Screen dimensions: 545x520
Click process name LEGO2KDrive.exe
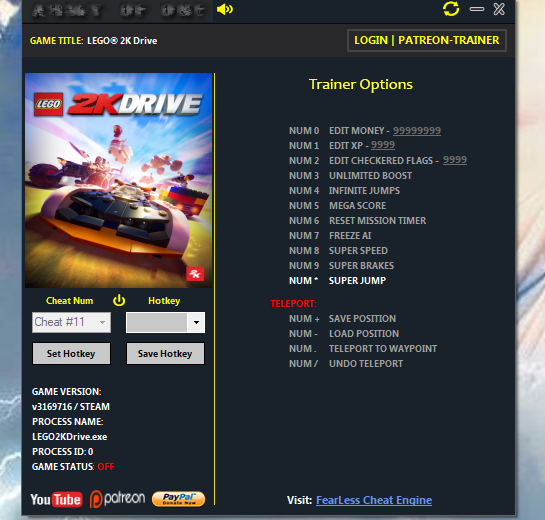coord(70,436)
